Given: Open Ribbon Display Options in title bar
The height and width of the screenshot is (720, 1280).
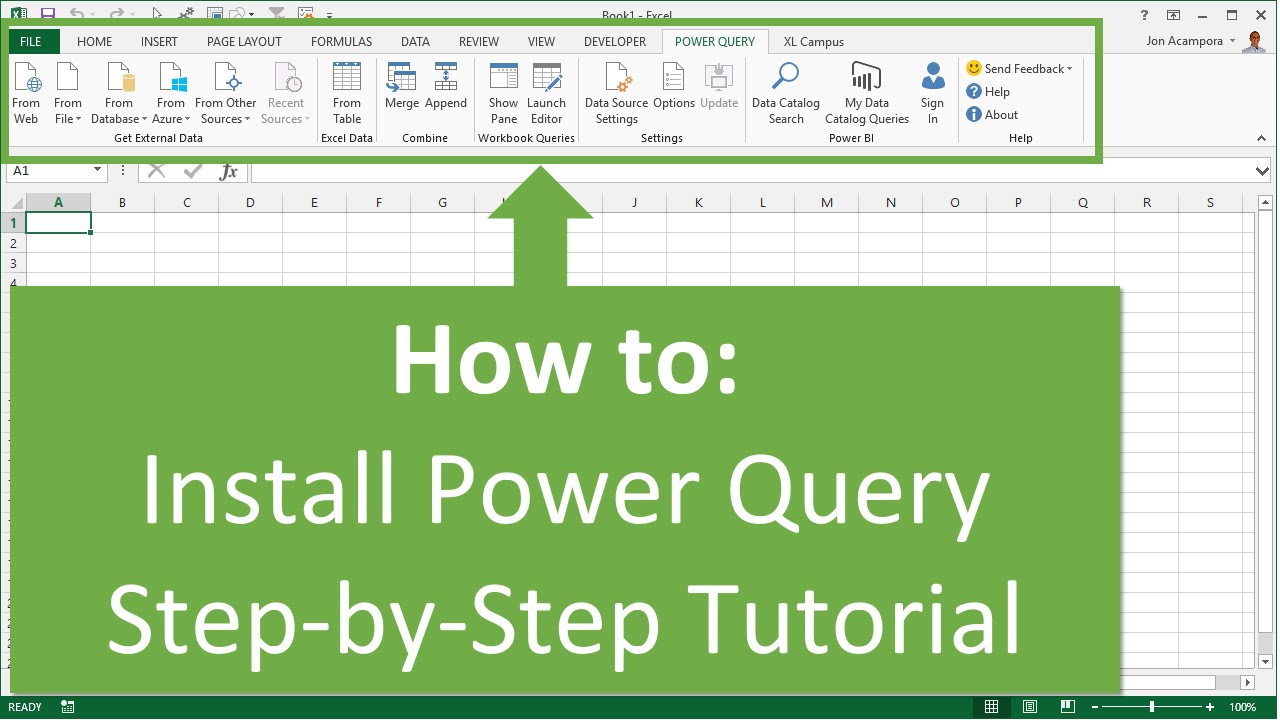Looking at the screenshot, I should click(x=1174, y=15).
